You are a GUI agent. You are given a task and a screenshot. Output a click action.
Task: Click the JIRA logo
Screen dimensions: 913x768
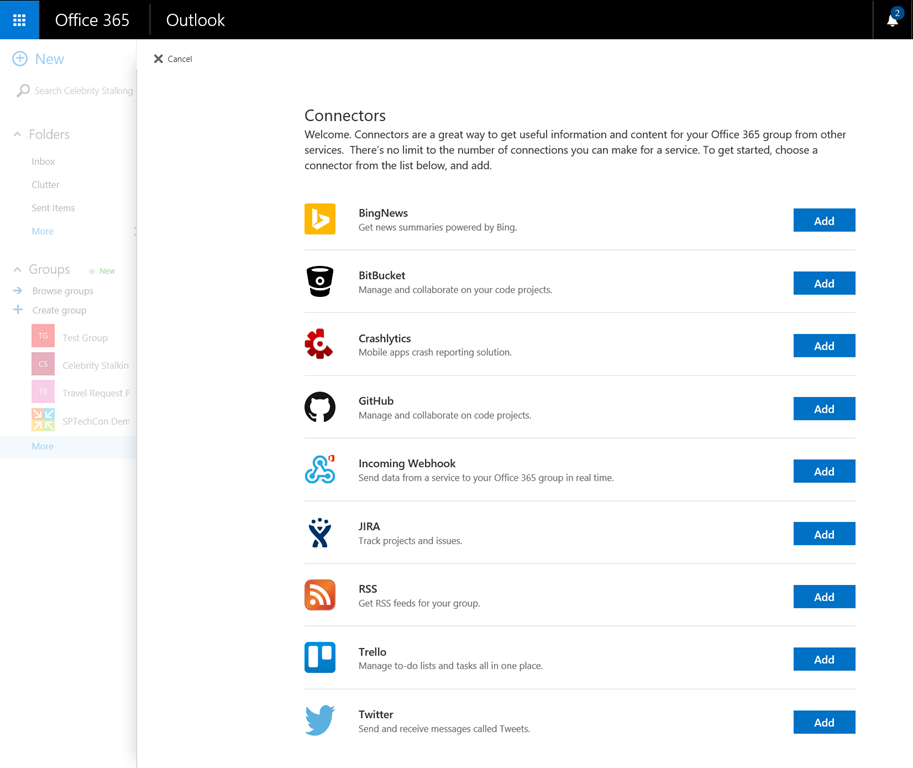click(320, 533)
